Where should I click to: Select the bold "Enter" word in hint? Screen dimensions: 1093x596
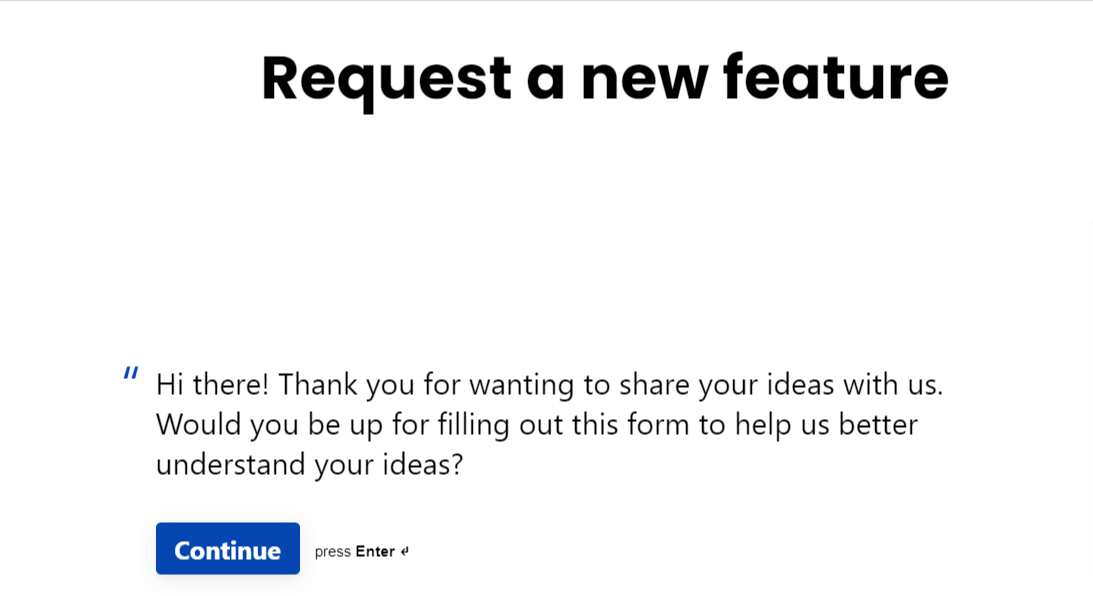(375, 552)
